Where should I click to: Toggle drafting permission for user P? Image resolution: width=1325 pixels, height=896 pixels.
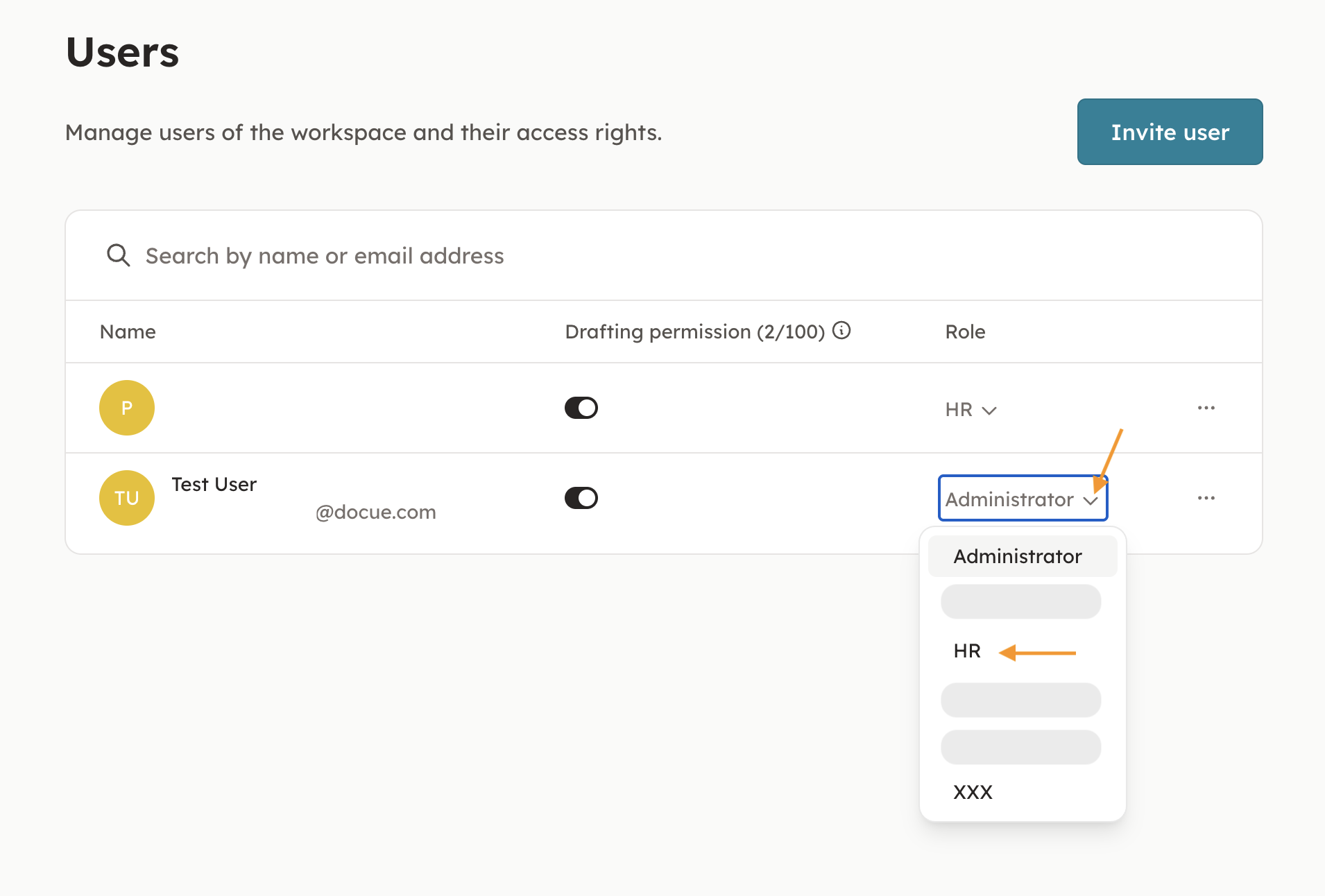pyautogui.click(x=581, y=408)
